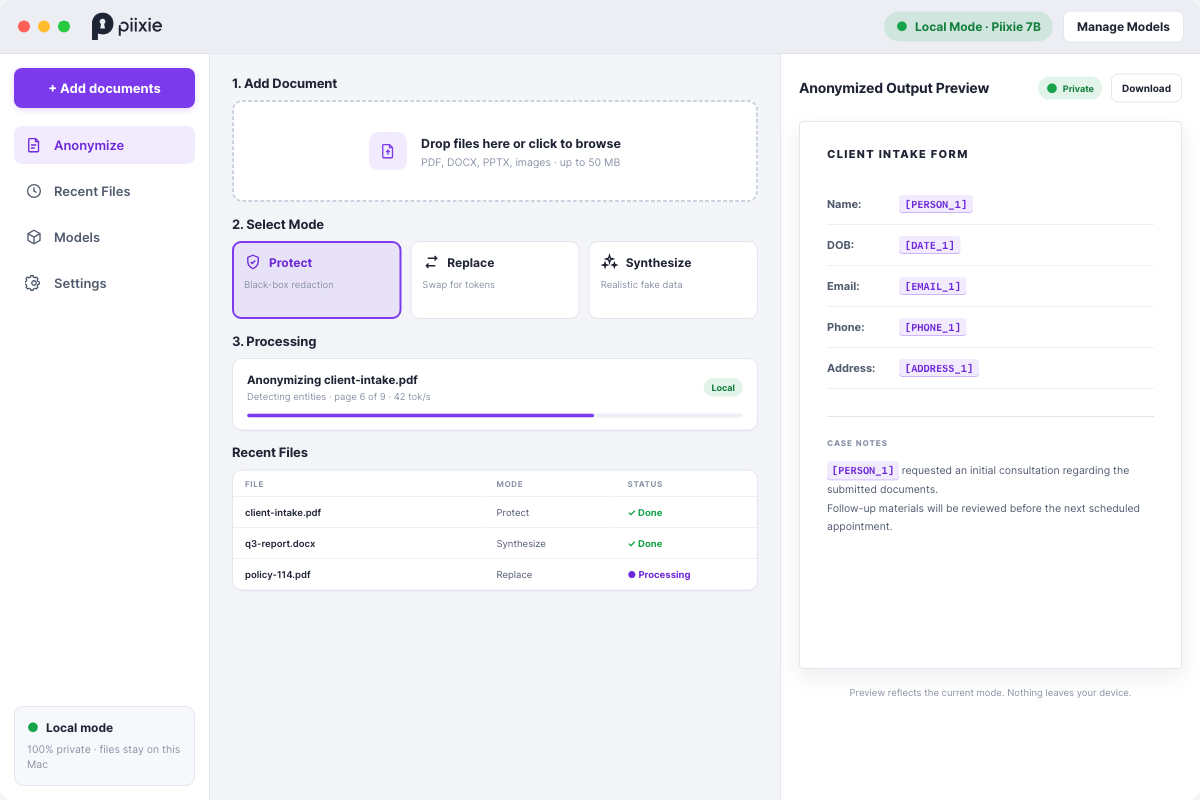This screenshot has height=800, width=1200.
Task: Click the Models cube icon
Action: [x=34, y=237]
